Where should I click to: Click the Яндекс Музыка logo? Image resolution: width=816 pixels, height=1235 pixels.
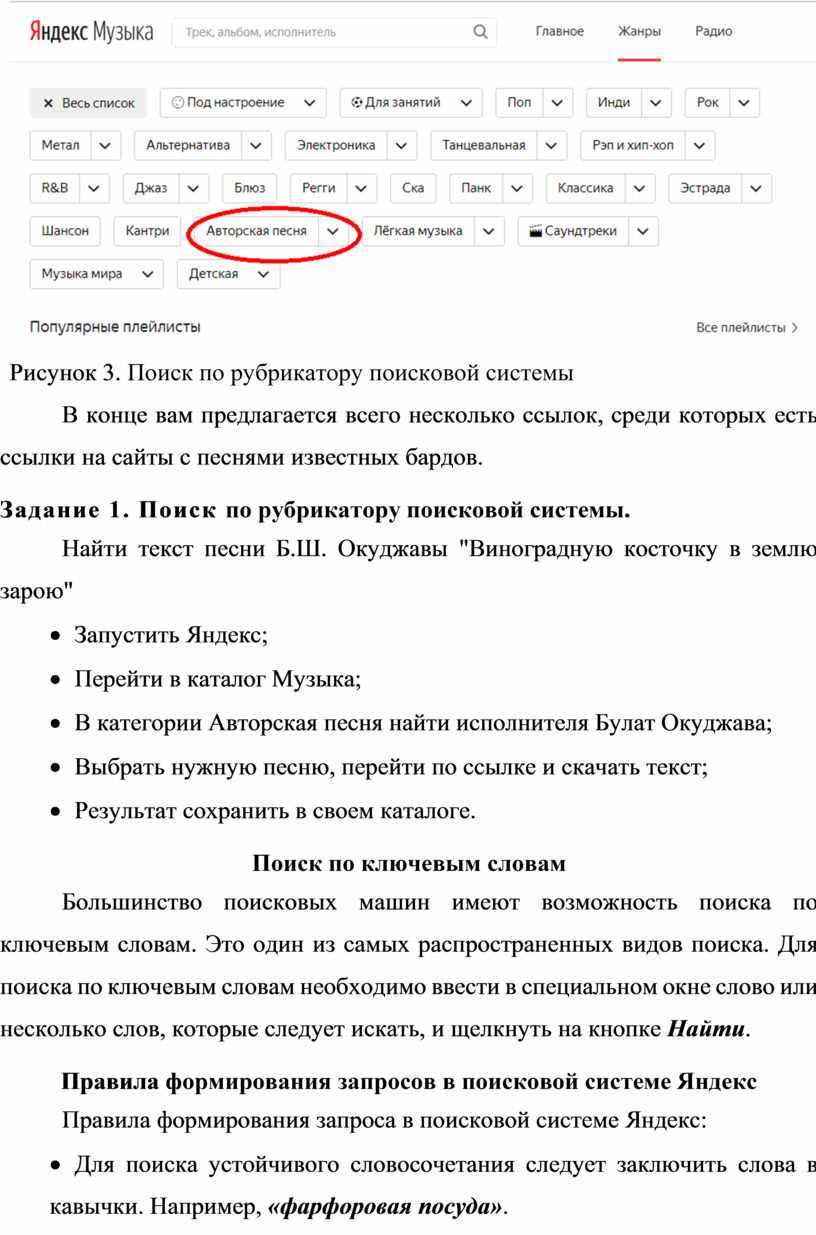pyautogui.click(x=91, y=32)
